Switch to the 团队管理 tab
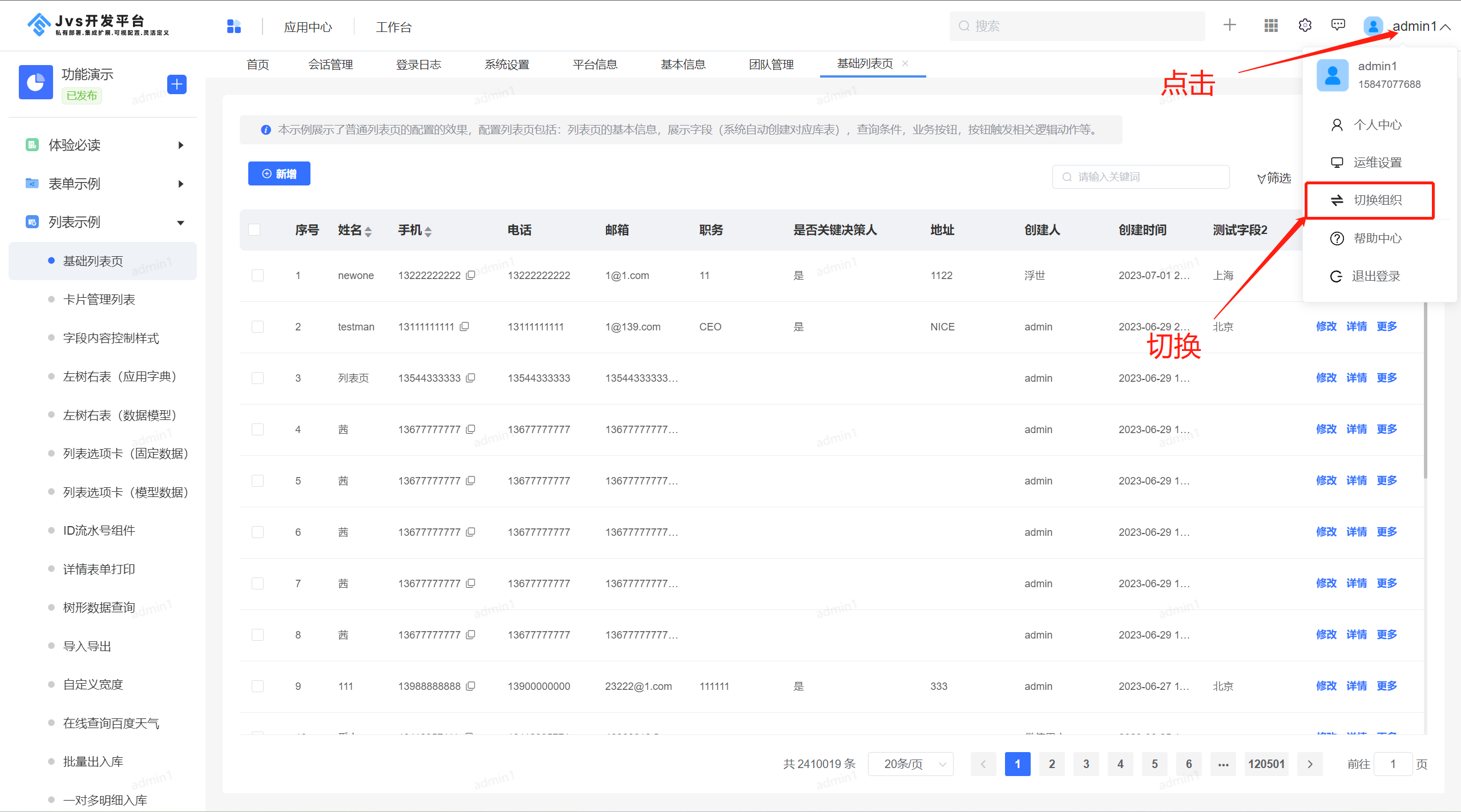The height and width of the screenshot is (812, 1461). (771, 64)
